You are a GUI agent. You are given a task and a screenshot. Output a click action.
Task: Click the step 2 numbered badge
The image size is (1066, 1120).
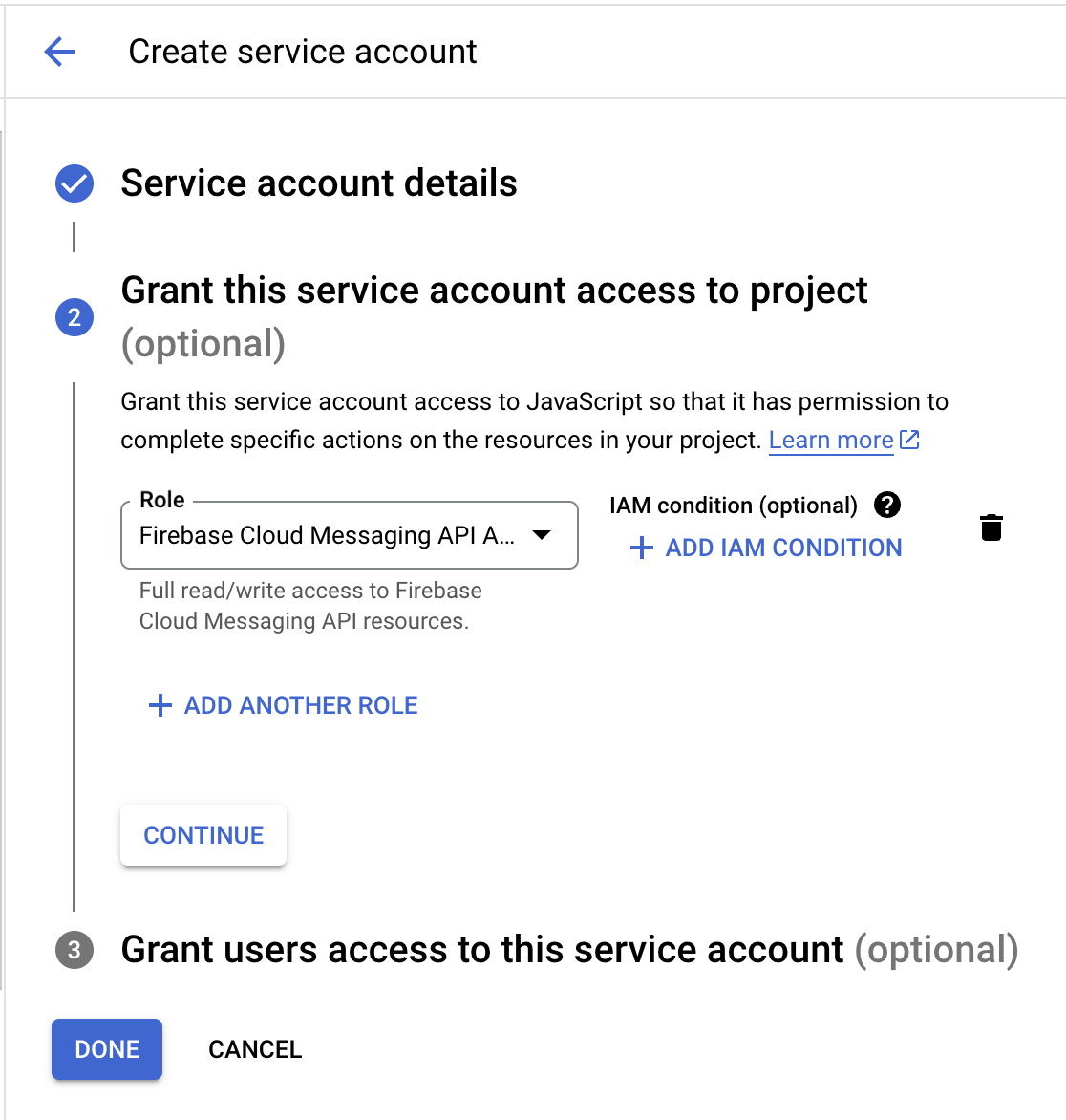[x=75, y=317]
